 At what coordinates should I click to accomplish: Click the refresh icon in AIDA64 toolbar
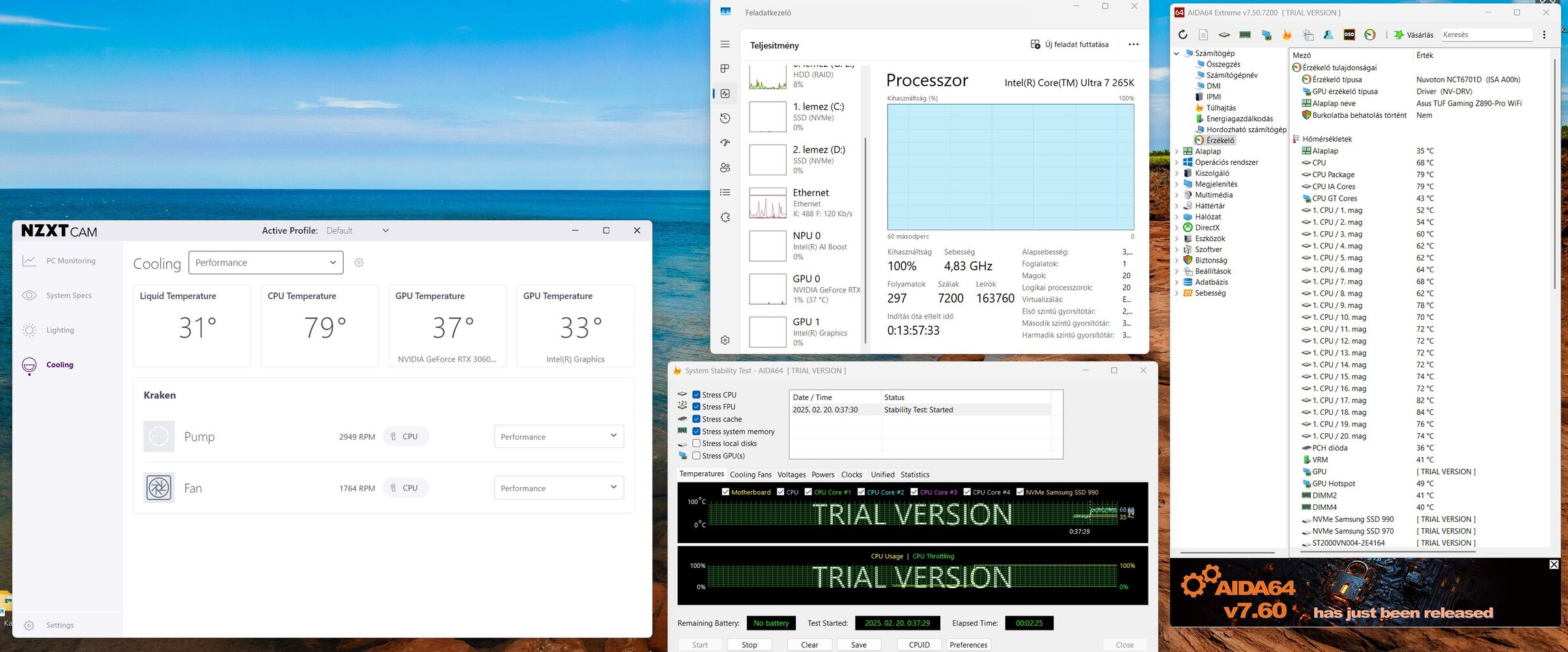click(1183, 35)
